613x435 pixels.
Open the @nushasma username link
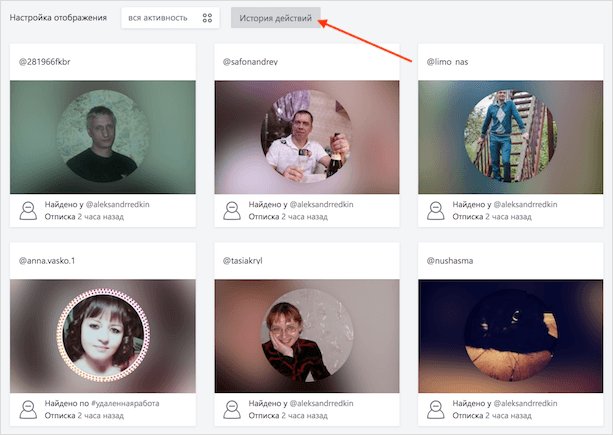[450, 261]
